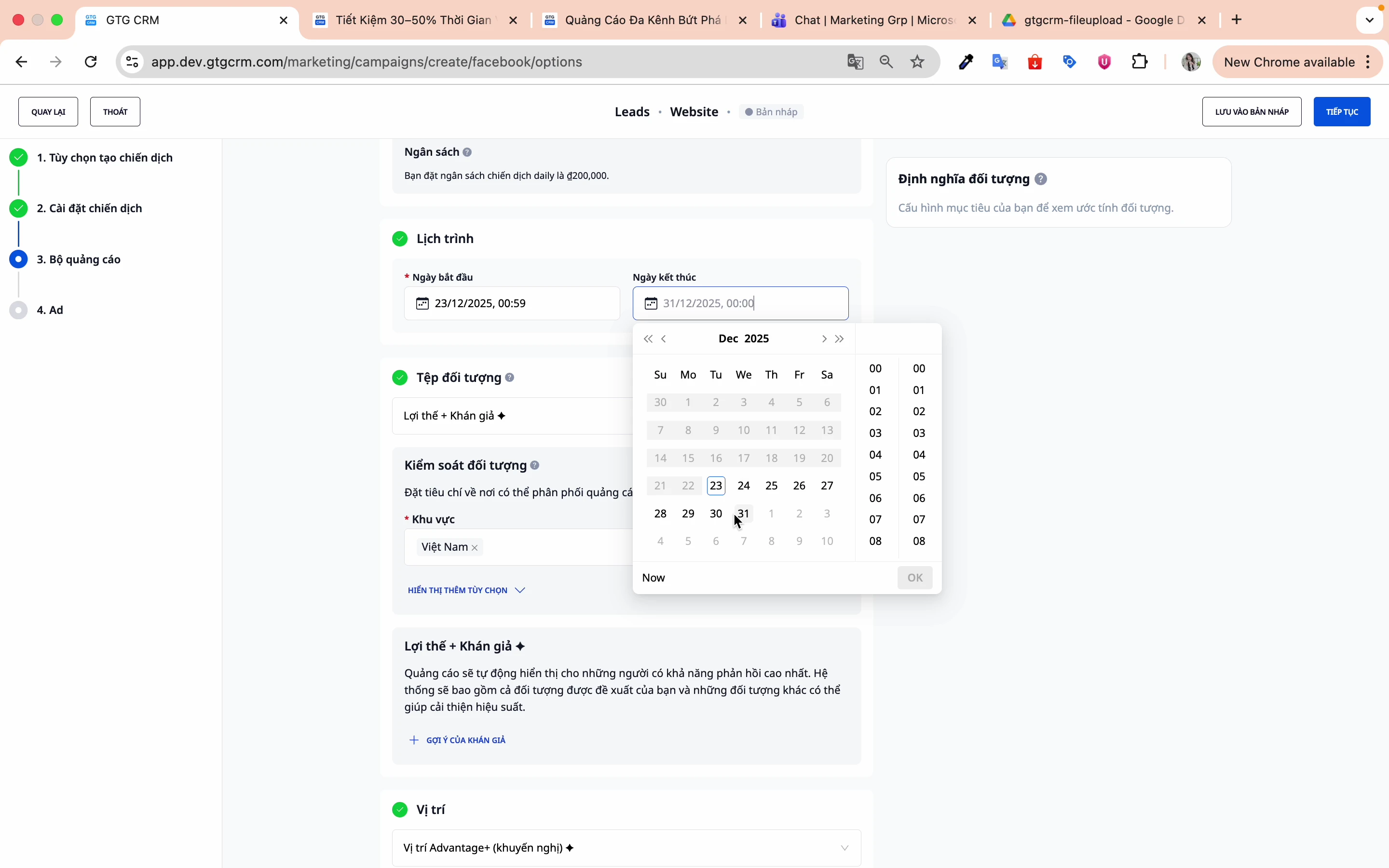Click help icon beside Định nghĩa đối tượng
This screenshot has width=1389, height=868.
point(1041,179)
